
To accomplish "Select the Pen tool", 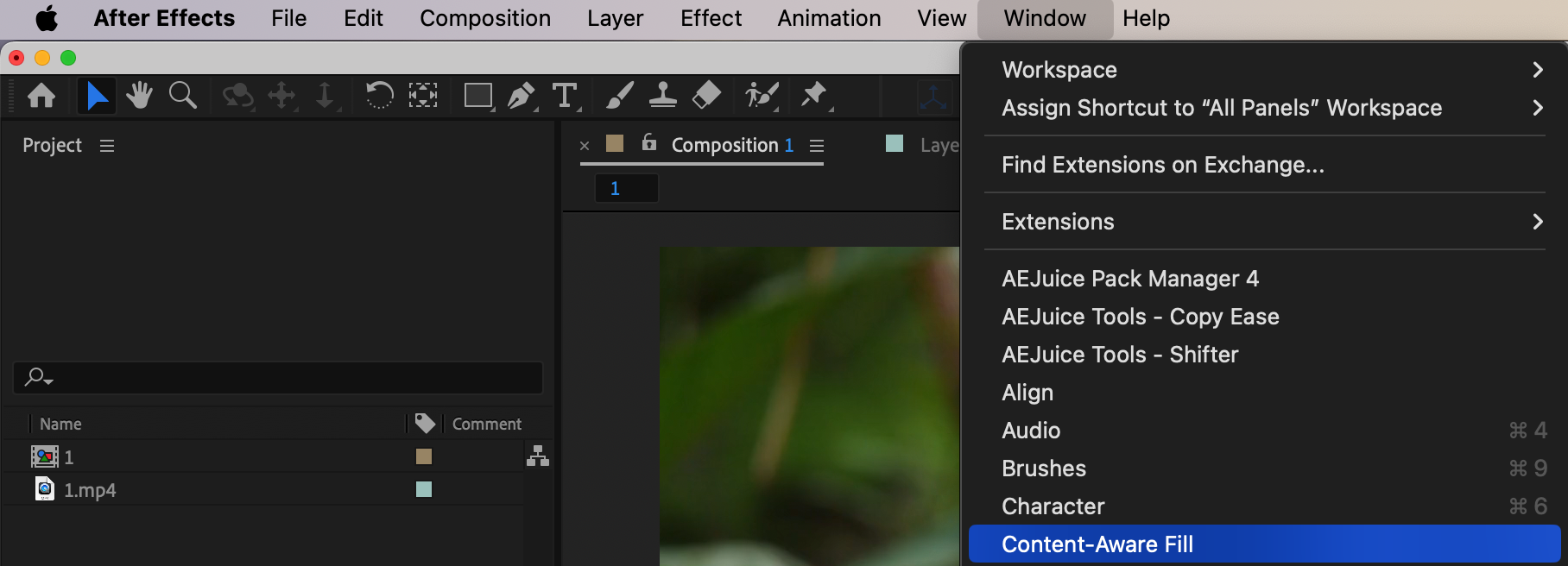I will click(521, 95).
